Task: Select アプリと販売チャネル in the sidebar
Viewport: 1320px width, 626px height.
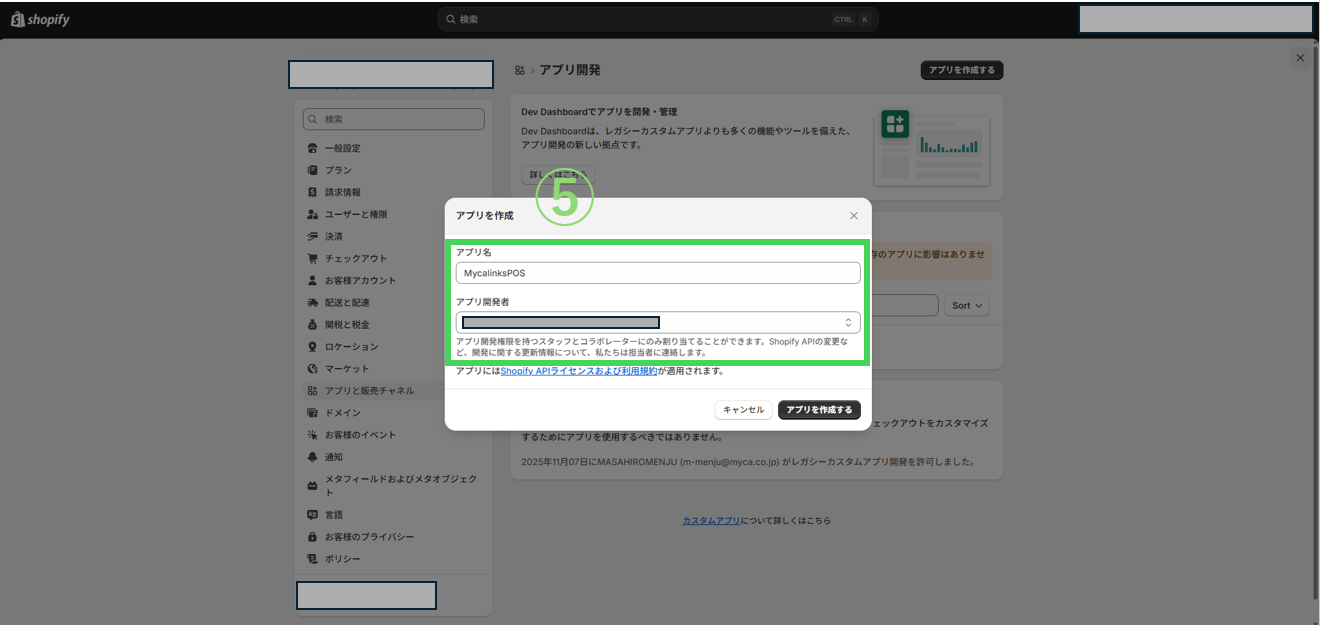Action: click(x=369, y=391)
